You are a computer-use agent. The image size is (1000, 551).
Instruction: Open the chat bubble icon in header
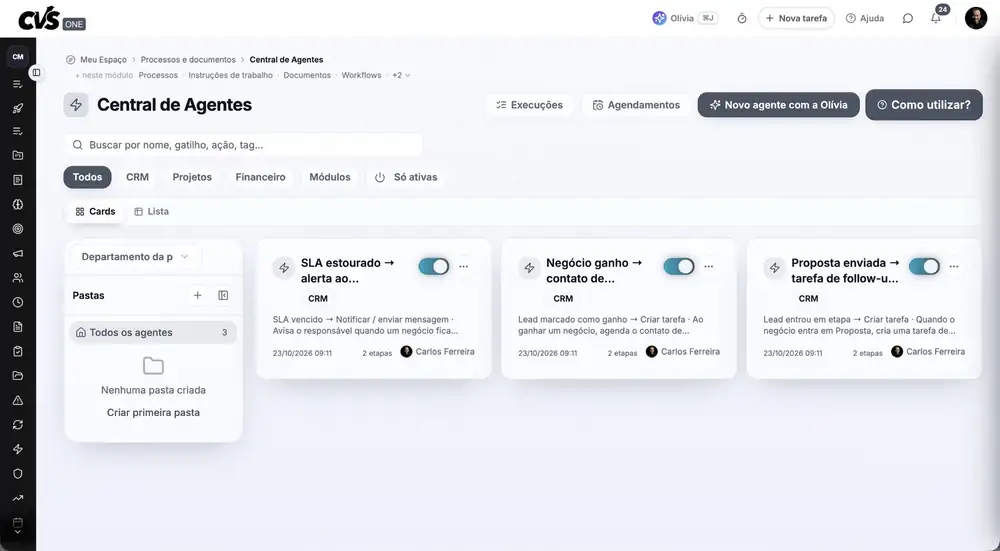click(x=908, y=18)
